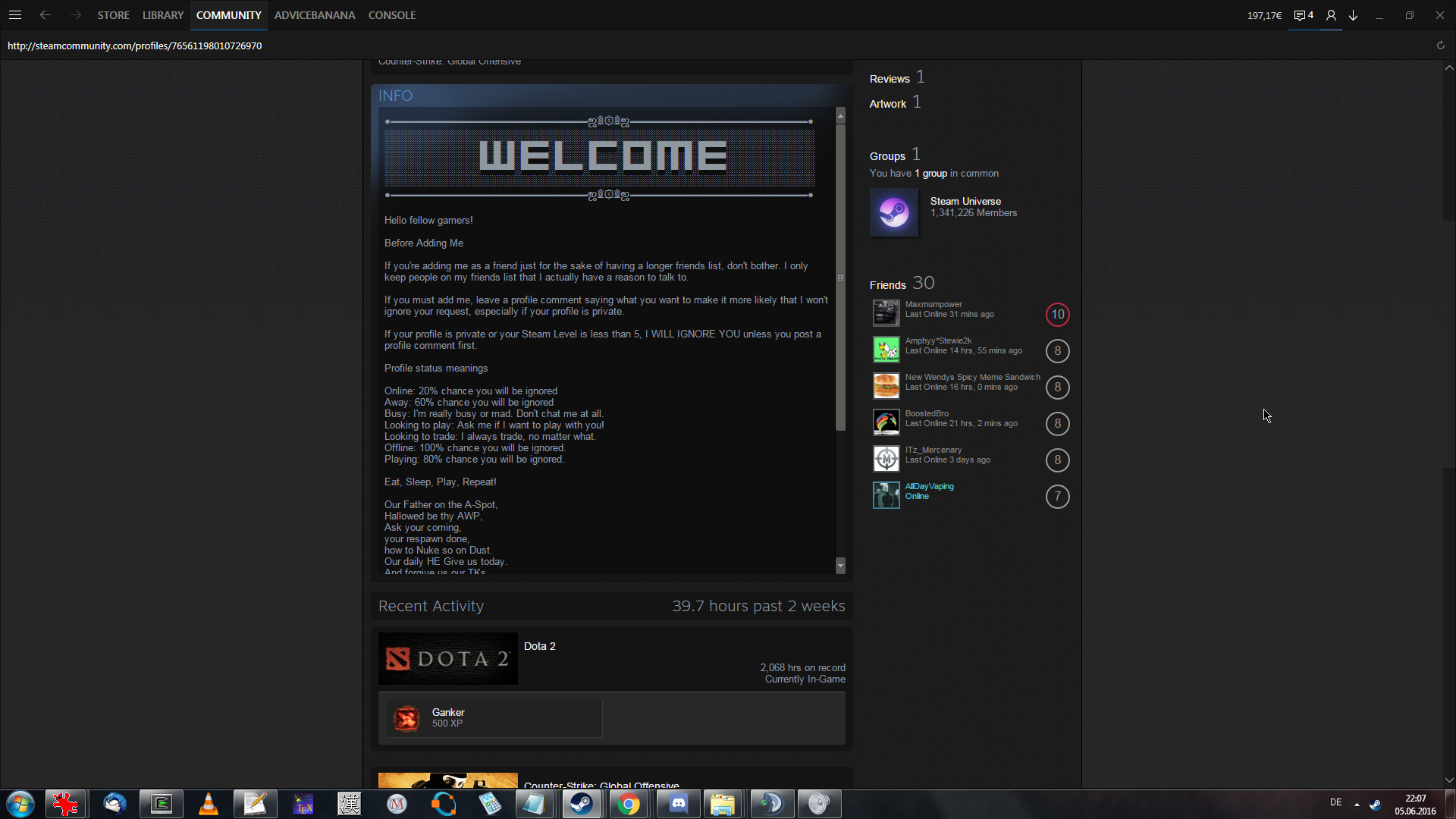1456x819 pixels.
Task: Open the Ganker achievement icon
Action: (406, 717)
